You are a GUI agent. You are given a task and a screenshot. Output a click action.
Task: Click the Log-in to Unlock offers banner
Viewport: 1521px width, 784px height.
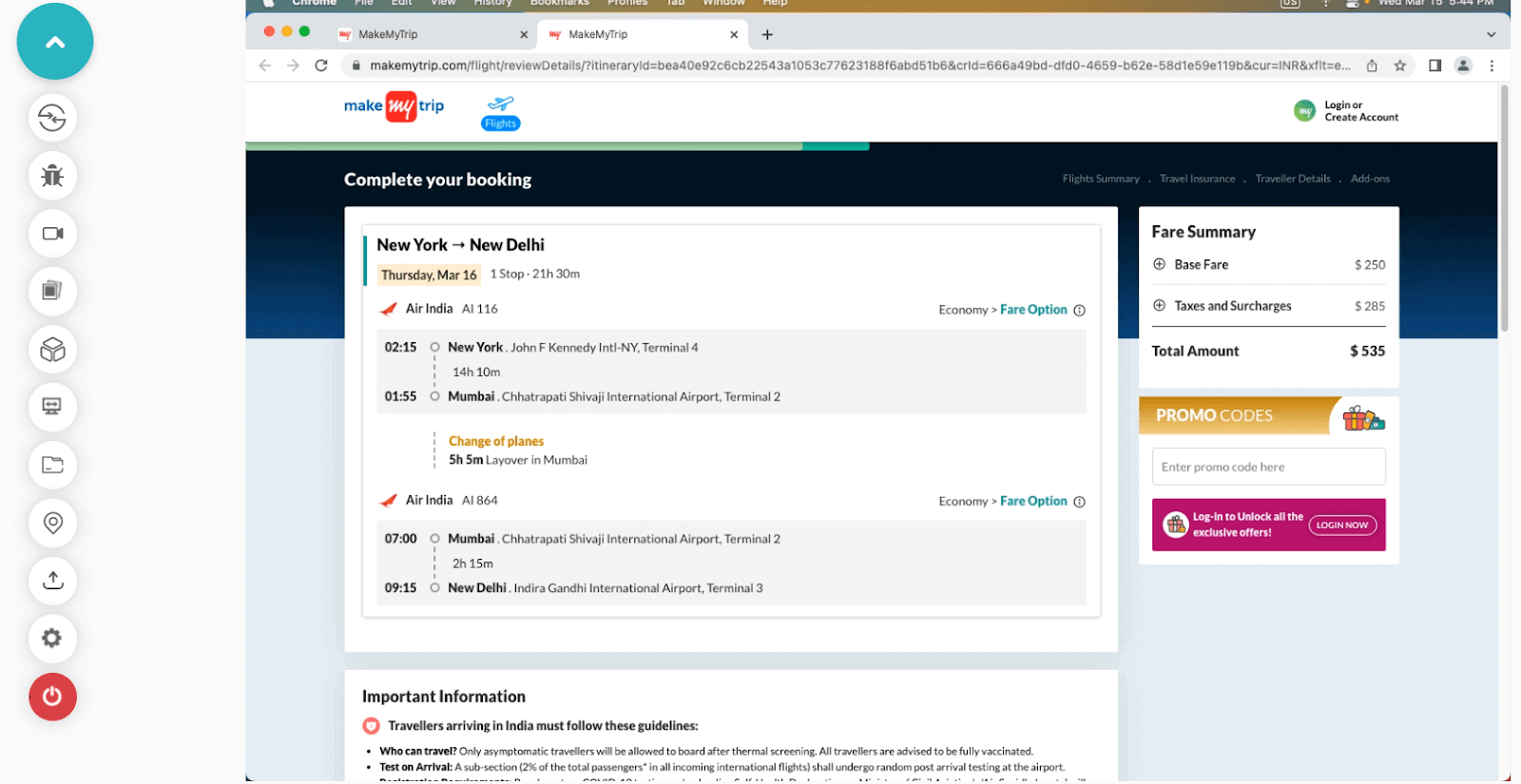coord(1268,525)
